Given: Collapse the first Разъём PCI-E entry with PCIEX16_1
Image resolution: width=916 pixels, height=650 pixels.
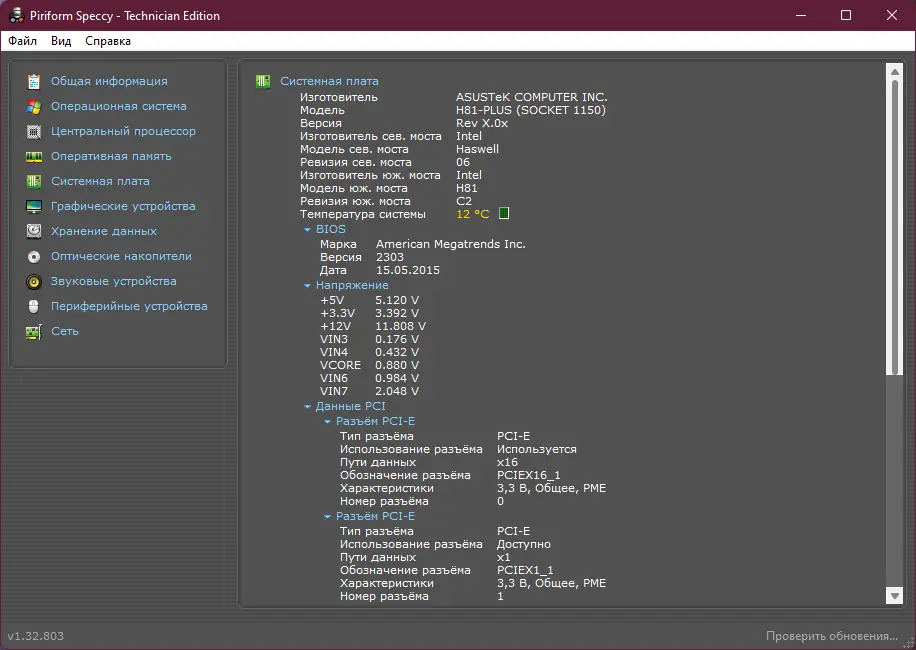Looking at the screenshot, I should click(327, 422).
